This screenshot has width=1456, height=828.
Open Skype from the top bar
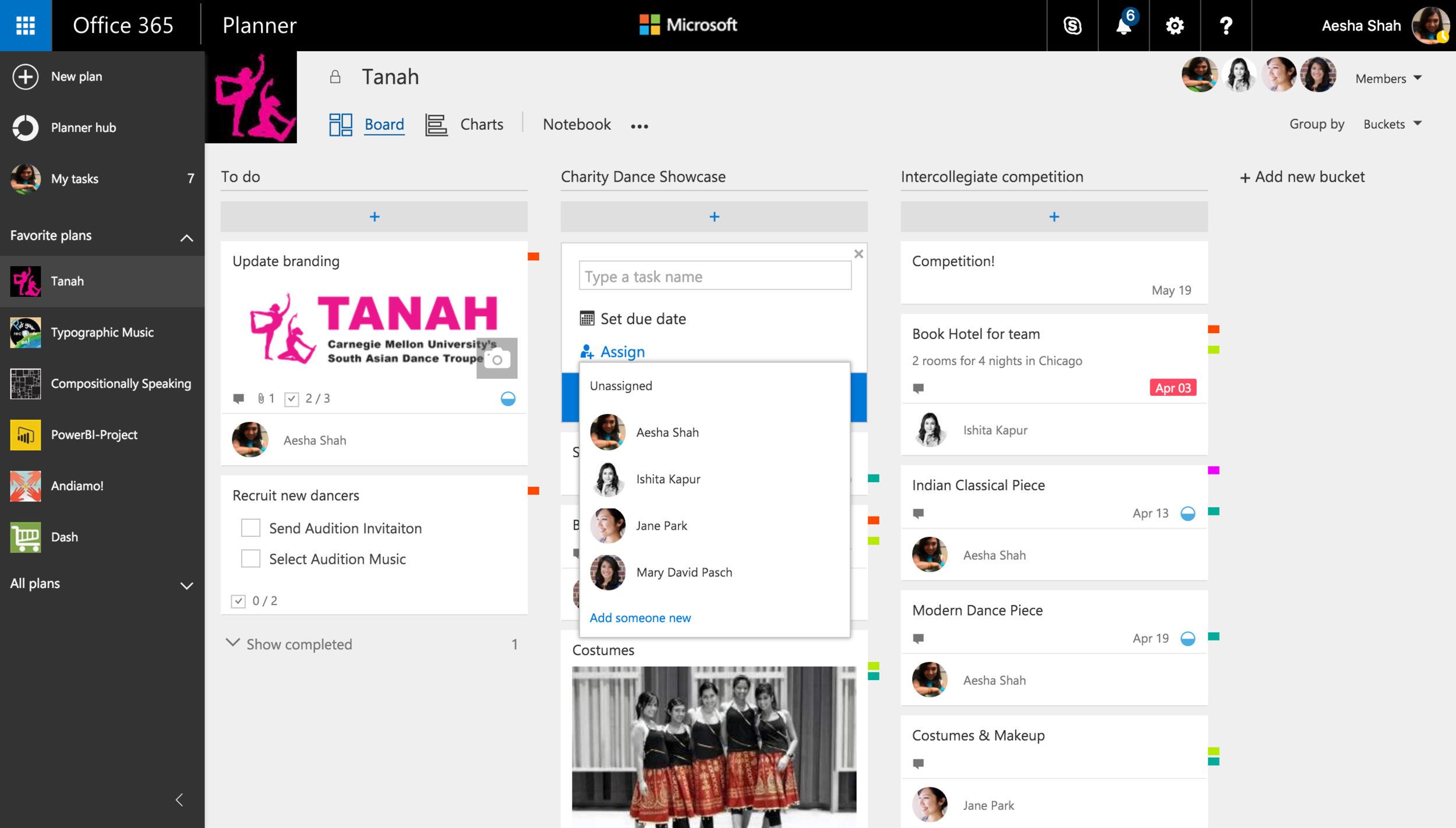1072,26
